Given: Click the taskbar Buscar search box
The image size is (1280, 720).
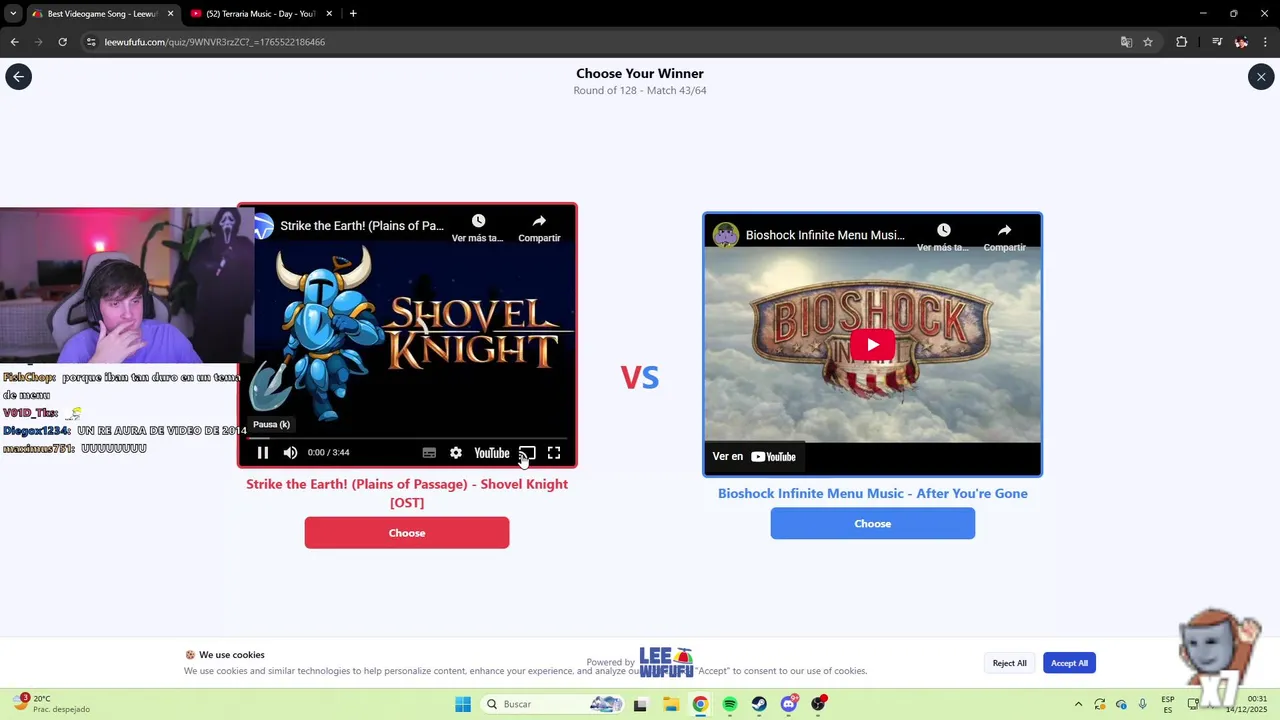Looking at the screenshot, I should click(x=553, y=704).
